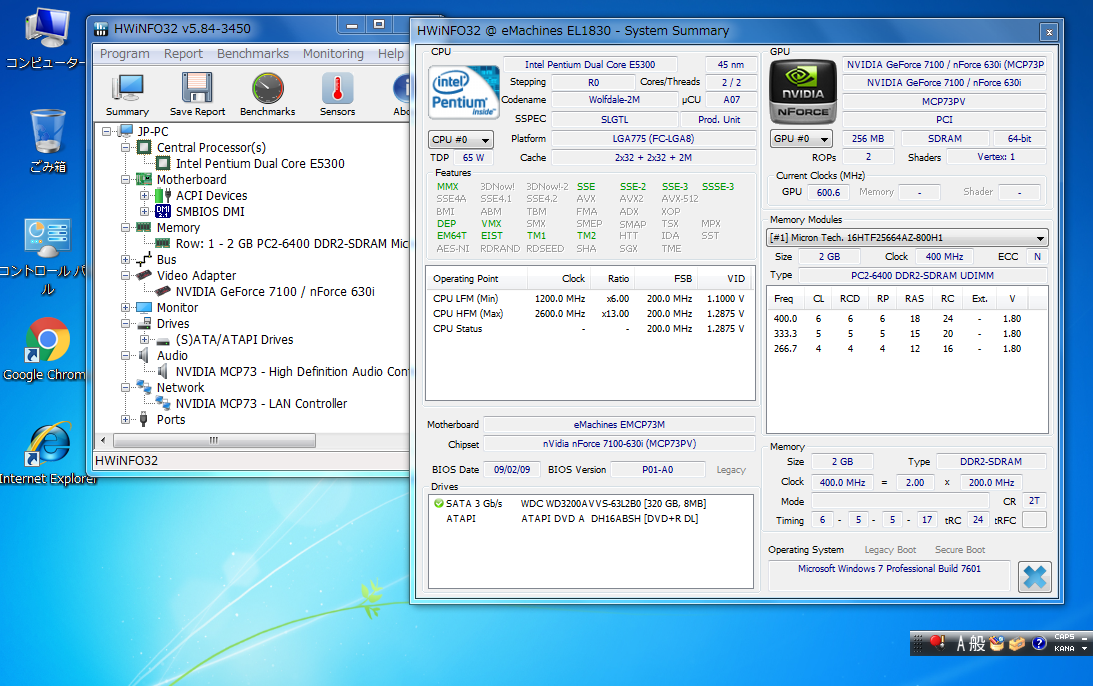Click the NVIDIA nForce logo in the GPU section
Screen dimensions: 1093x686
[x=804, y=90]
